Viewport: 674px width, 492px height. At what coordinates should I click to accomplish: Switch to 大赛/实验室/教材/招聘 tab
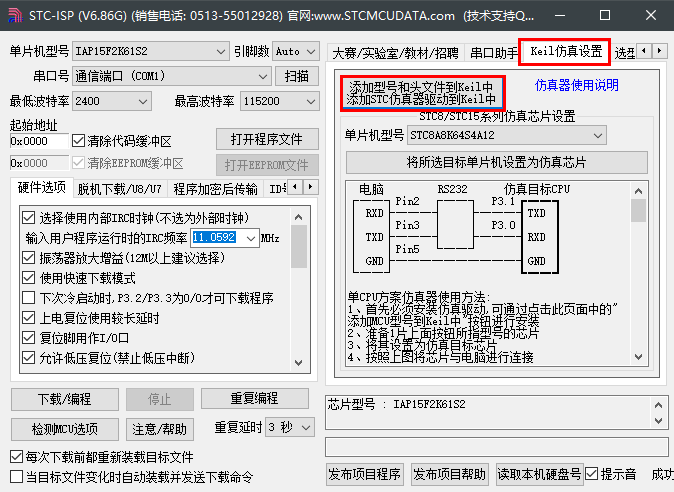[x=395, y=53]
